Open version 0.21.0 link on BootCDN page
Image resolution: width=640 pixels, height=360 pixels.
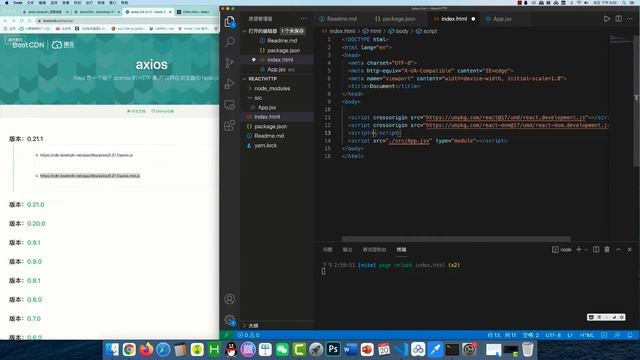click(36, 204)
